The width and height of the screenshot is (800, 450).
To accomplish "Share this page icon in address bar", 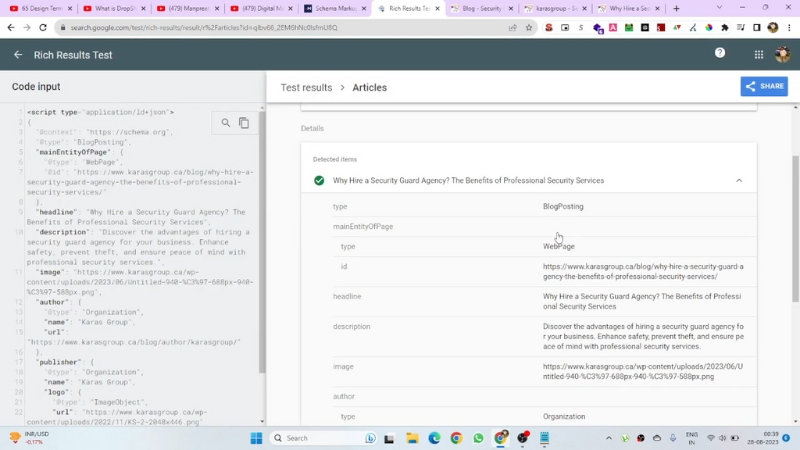I will (x=512, y=28).
